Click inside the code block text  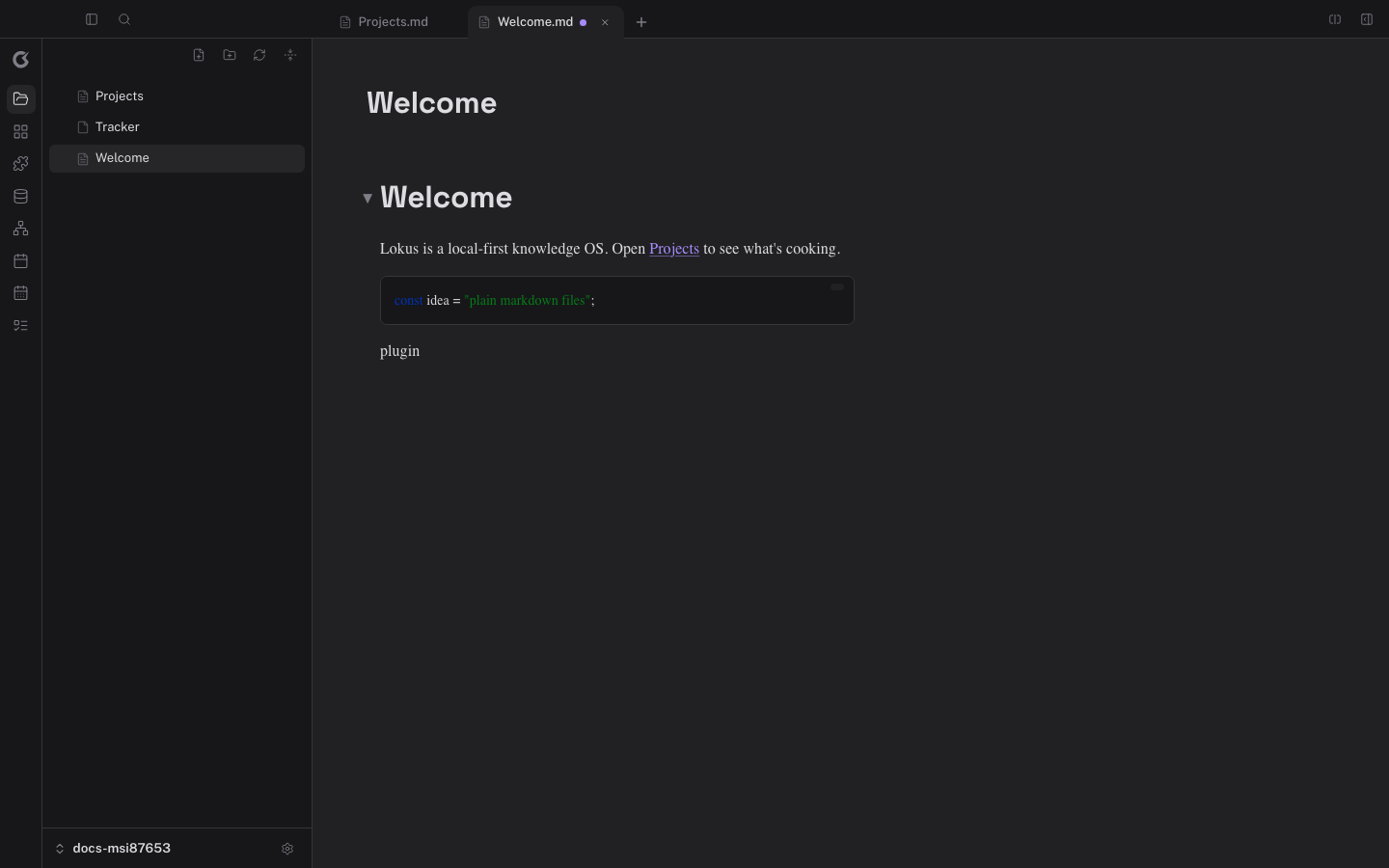pos(495,301)
